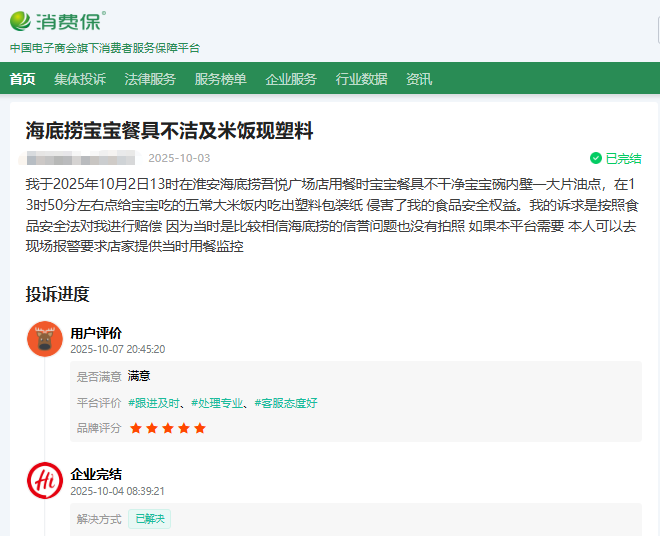The image size is (660, 536).
Task: Click the 资讯 navigation item
Action: click(419, 79)
